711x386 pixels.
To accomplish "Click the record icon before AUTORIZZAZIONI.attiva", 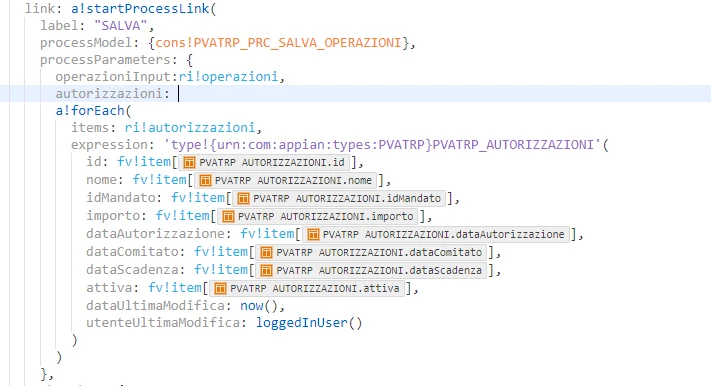I will [220, 288].
